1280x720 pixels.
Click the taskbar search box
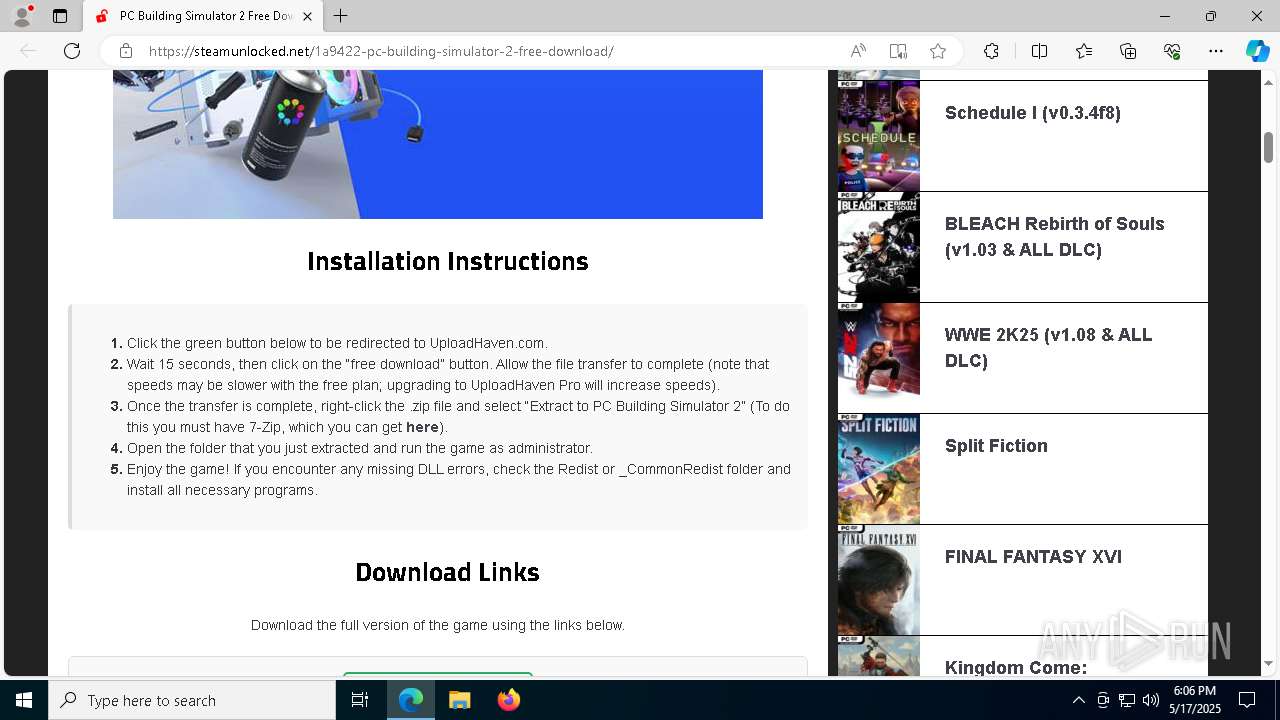pos(192,700)
